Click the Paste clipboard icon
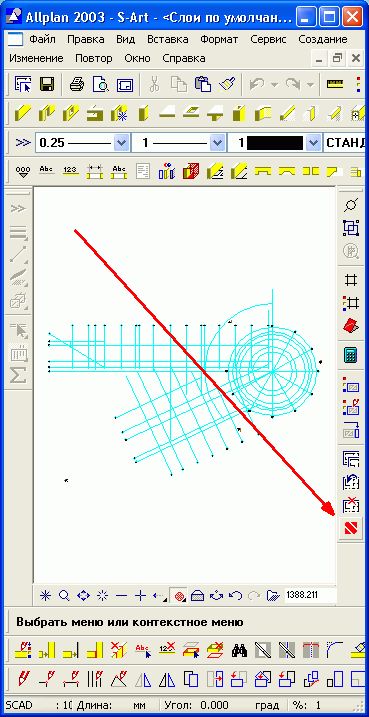This screenshot has width=369, height=717. [203, 85]
